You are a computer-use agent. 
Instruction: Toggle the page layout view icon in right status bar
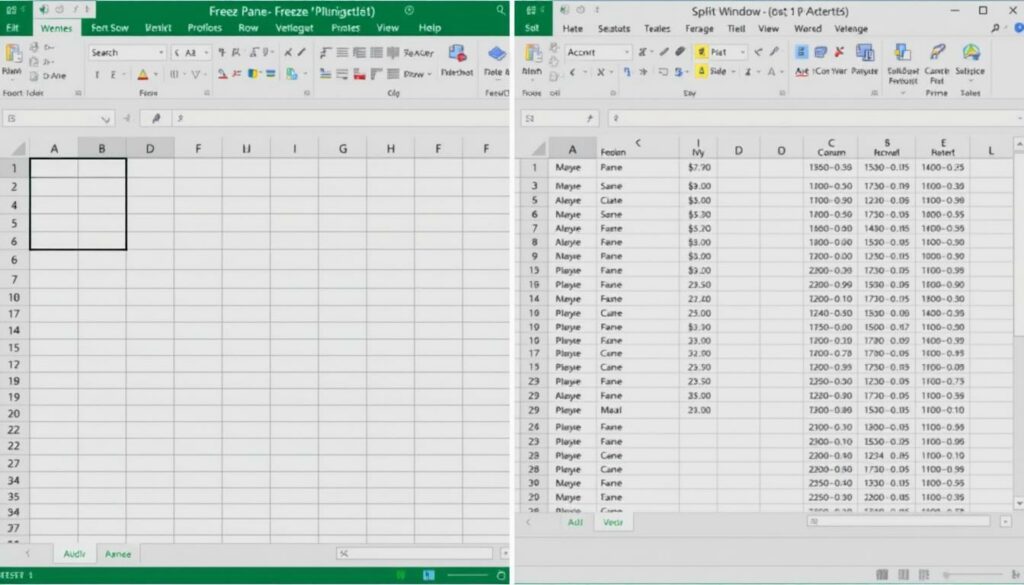click(x=903, y=575)
